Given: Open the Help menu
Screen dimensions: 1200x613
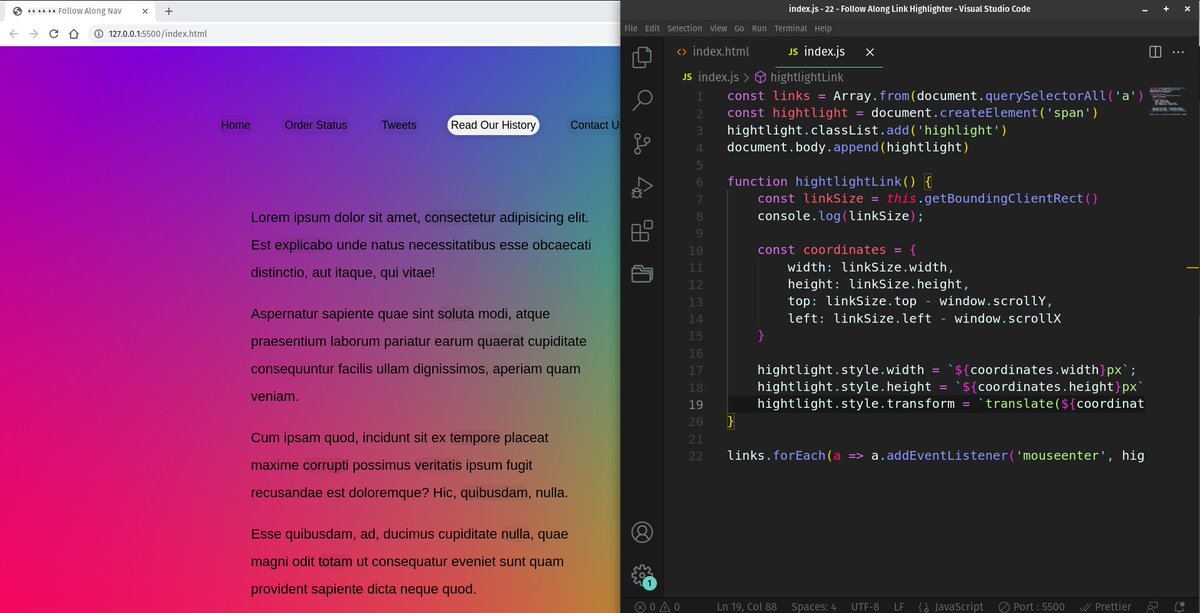Looking at the screenshot, I should [823, 28].
